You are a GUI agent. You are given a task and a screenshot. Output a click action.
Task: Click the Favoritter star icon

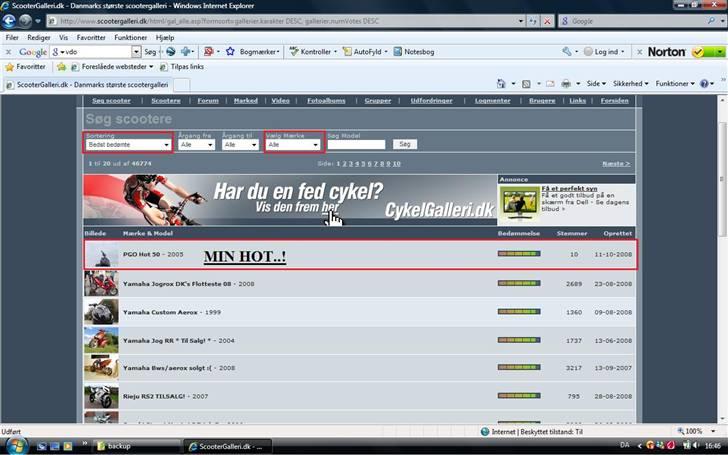click(9, 67)
